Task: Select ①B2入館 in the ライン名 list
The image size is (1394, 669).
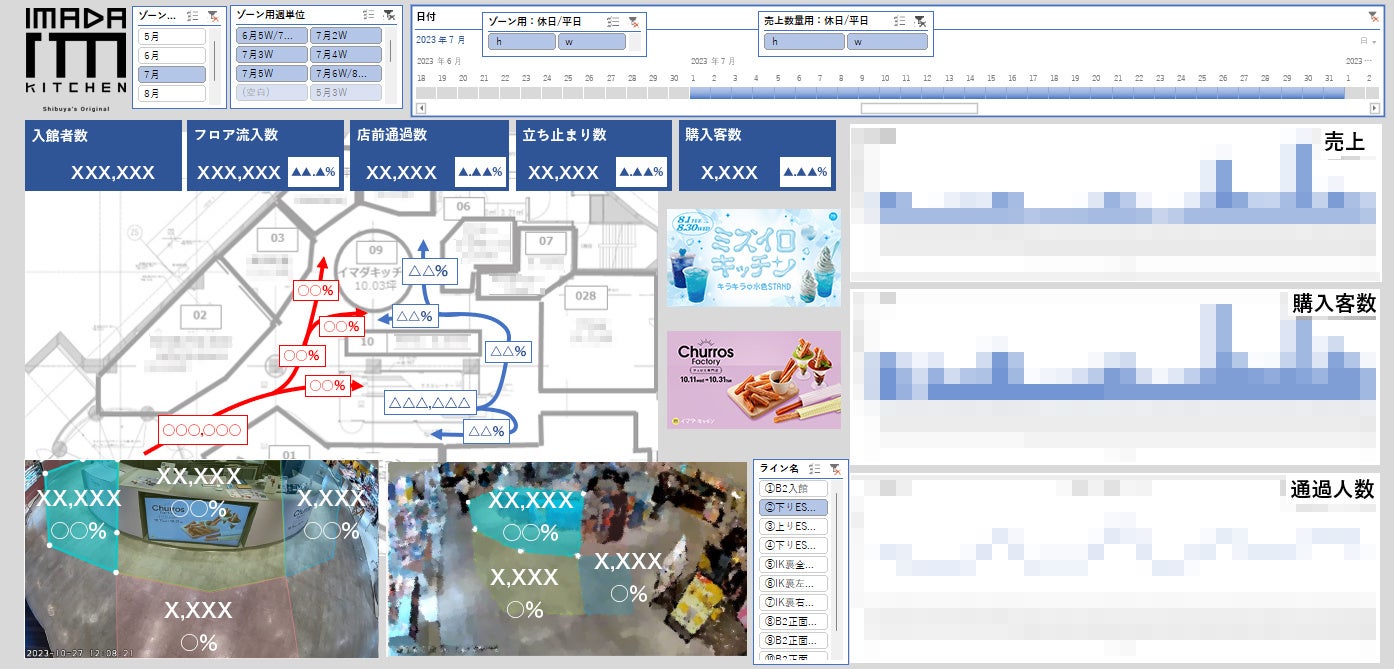Action: tap(795, 488)
